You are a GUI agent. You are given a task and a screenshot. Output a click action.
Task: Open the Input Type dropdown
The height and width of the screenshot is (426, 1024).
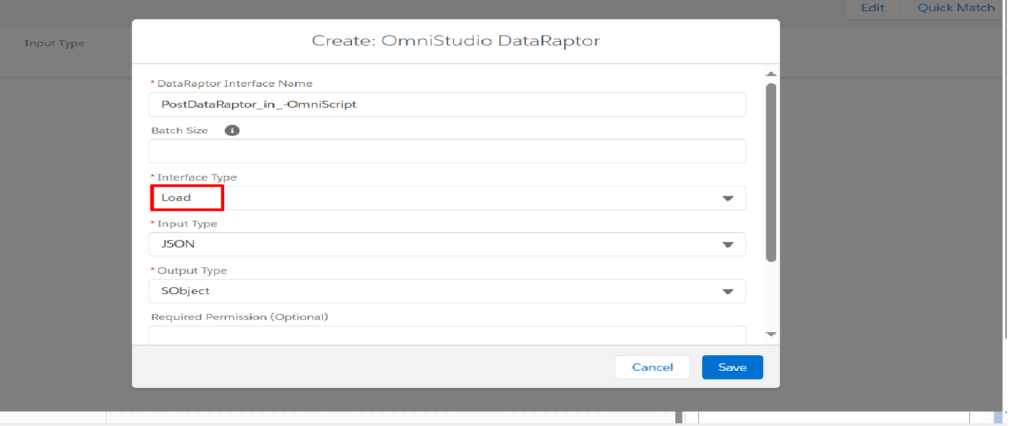[447, 244]
